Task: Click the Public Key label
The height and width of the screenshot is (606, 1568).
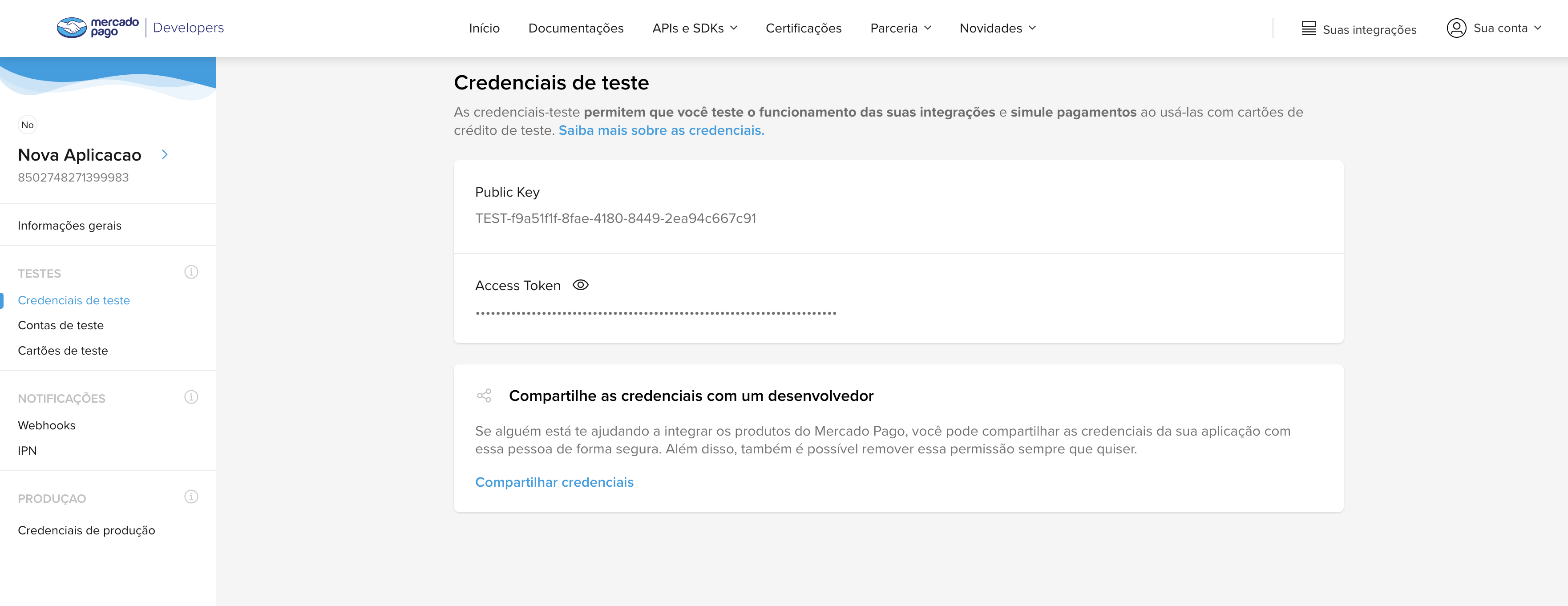Action: click(x=507, y=192)
